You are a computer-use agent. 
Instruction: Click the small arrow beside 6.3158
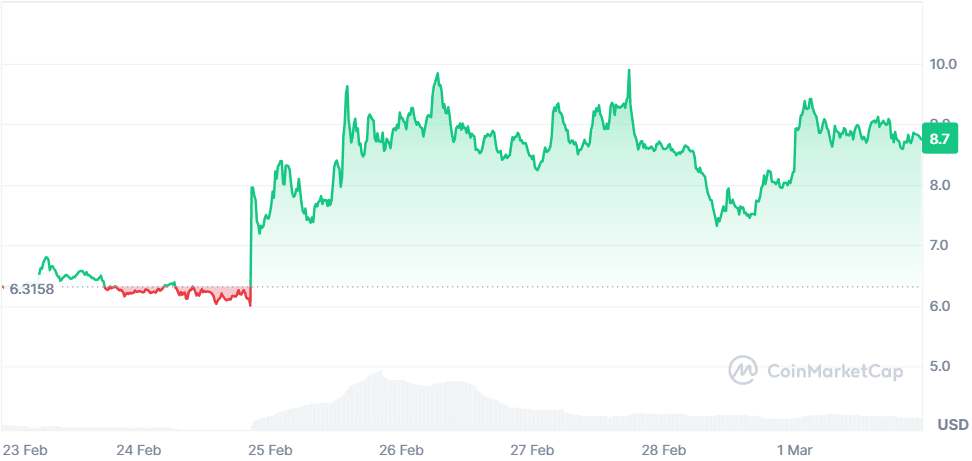tap(2, 288)
